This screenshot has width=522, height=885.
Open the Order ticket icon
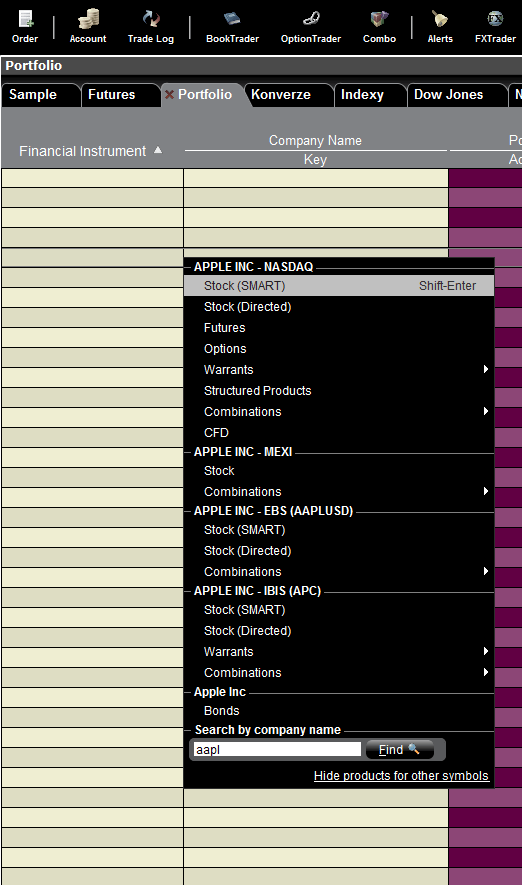point(25,27)
